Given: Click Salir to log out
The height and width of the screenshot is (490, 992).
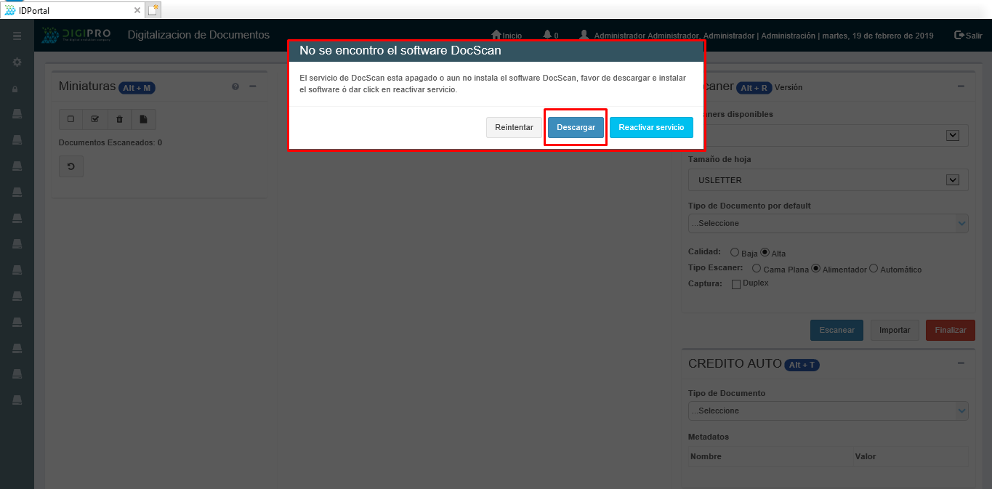Looking at the screenshot, I should click(968, 35).
